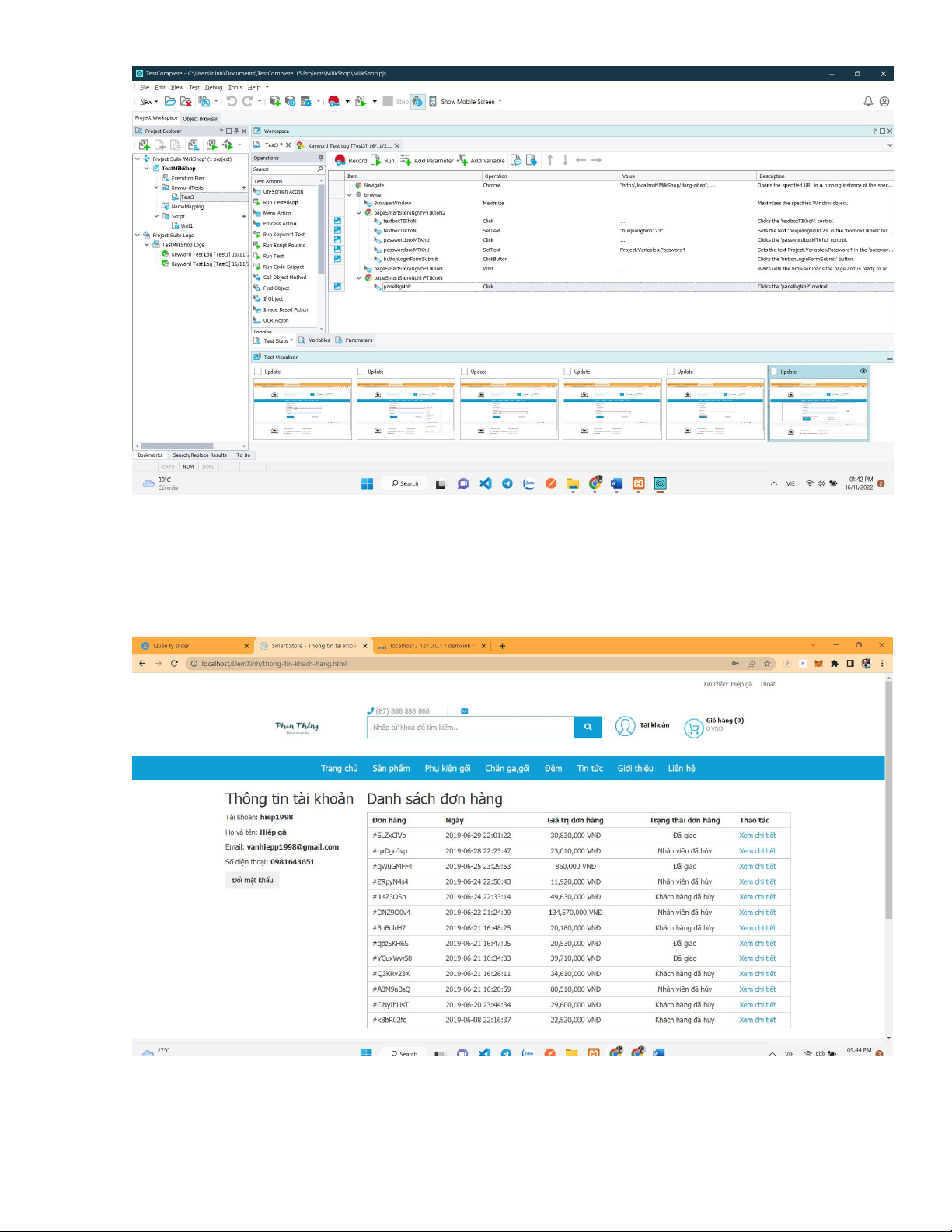Open the New dropdown in the main toolbar
The image size is (952, 1232).
pyautogui.click(x=148, y=102)
